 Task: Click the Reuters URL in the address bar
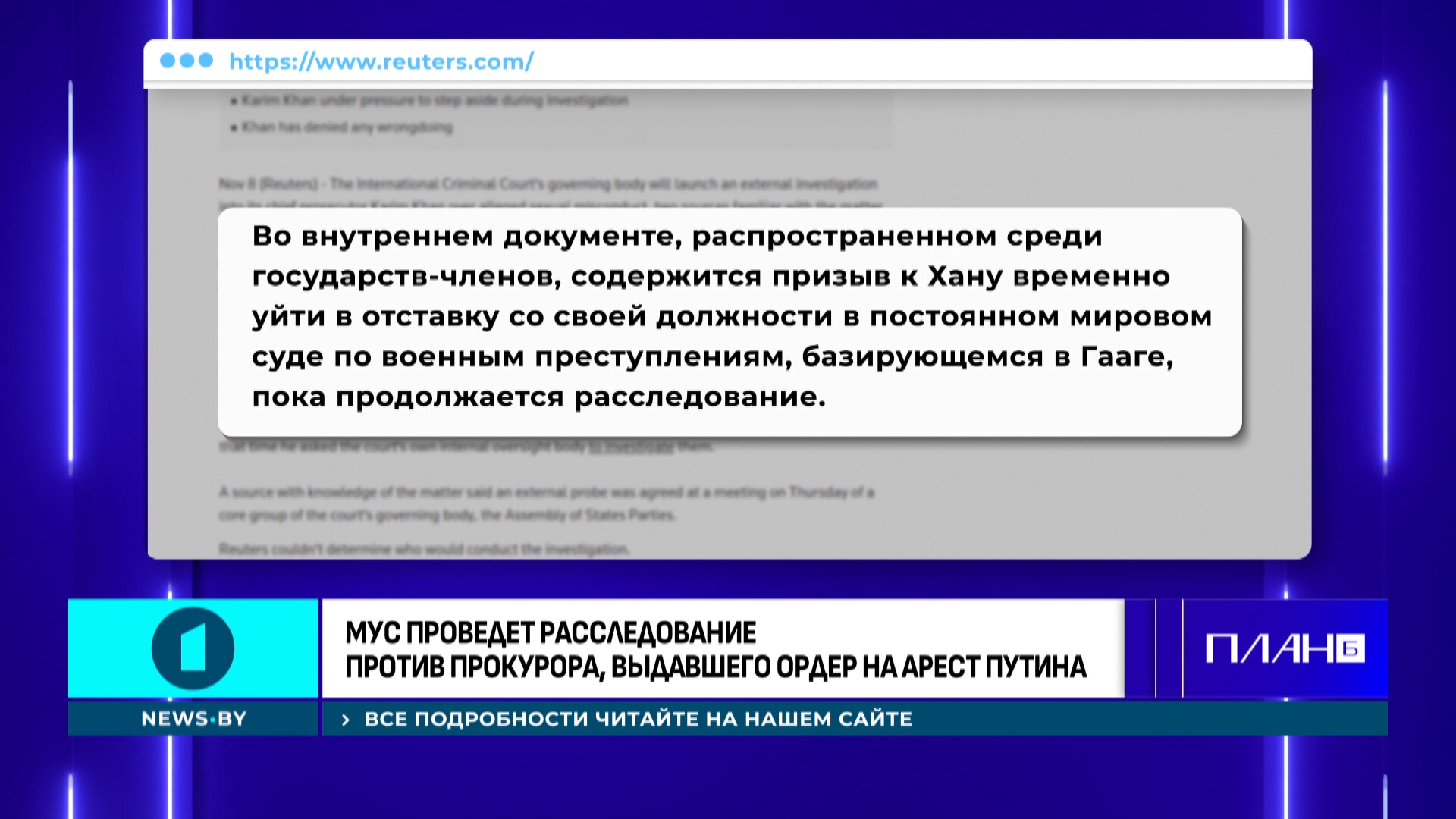pyautogui.click(x=381, y=61)
